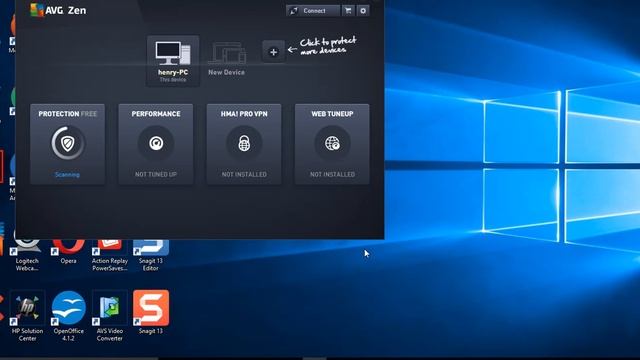Image resolution: width=640 pixels, height=360 pixels.
Task: Click NOT INSTALLED under Web TuneUp
Action: 332,174
